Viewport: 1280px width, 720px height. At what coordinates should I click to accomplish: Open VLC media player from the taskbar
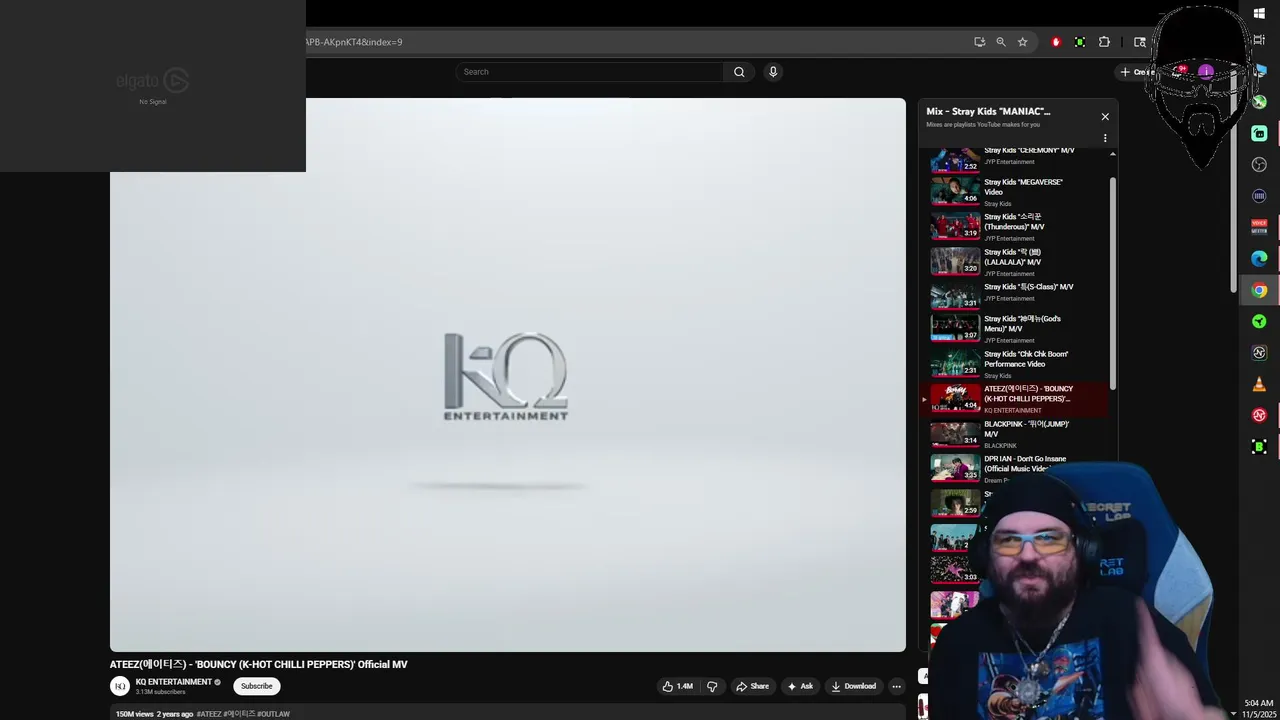1259,384
